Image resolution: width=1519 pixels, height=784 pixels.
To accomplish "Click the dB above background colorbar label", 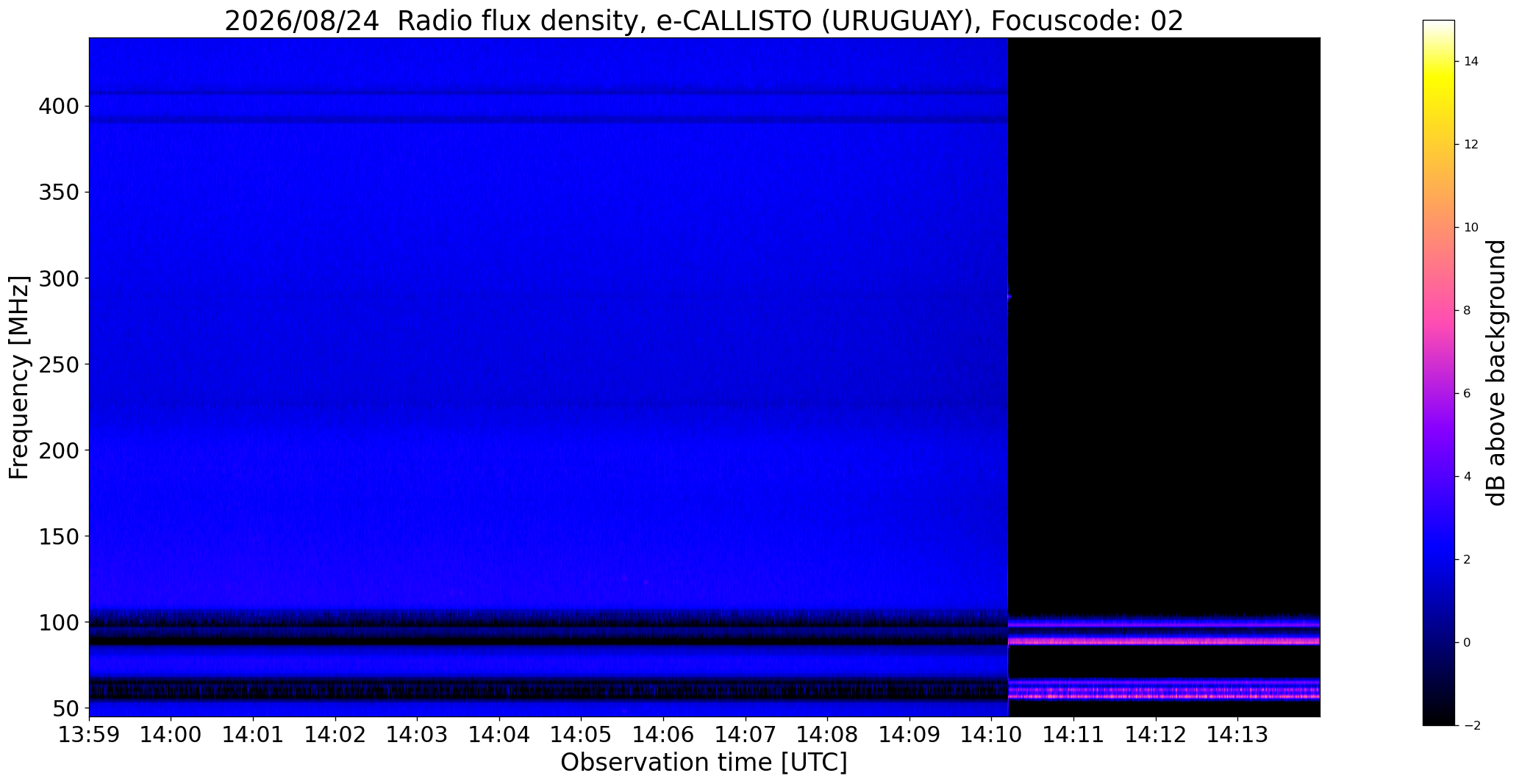I will [1496, 373].
